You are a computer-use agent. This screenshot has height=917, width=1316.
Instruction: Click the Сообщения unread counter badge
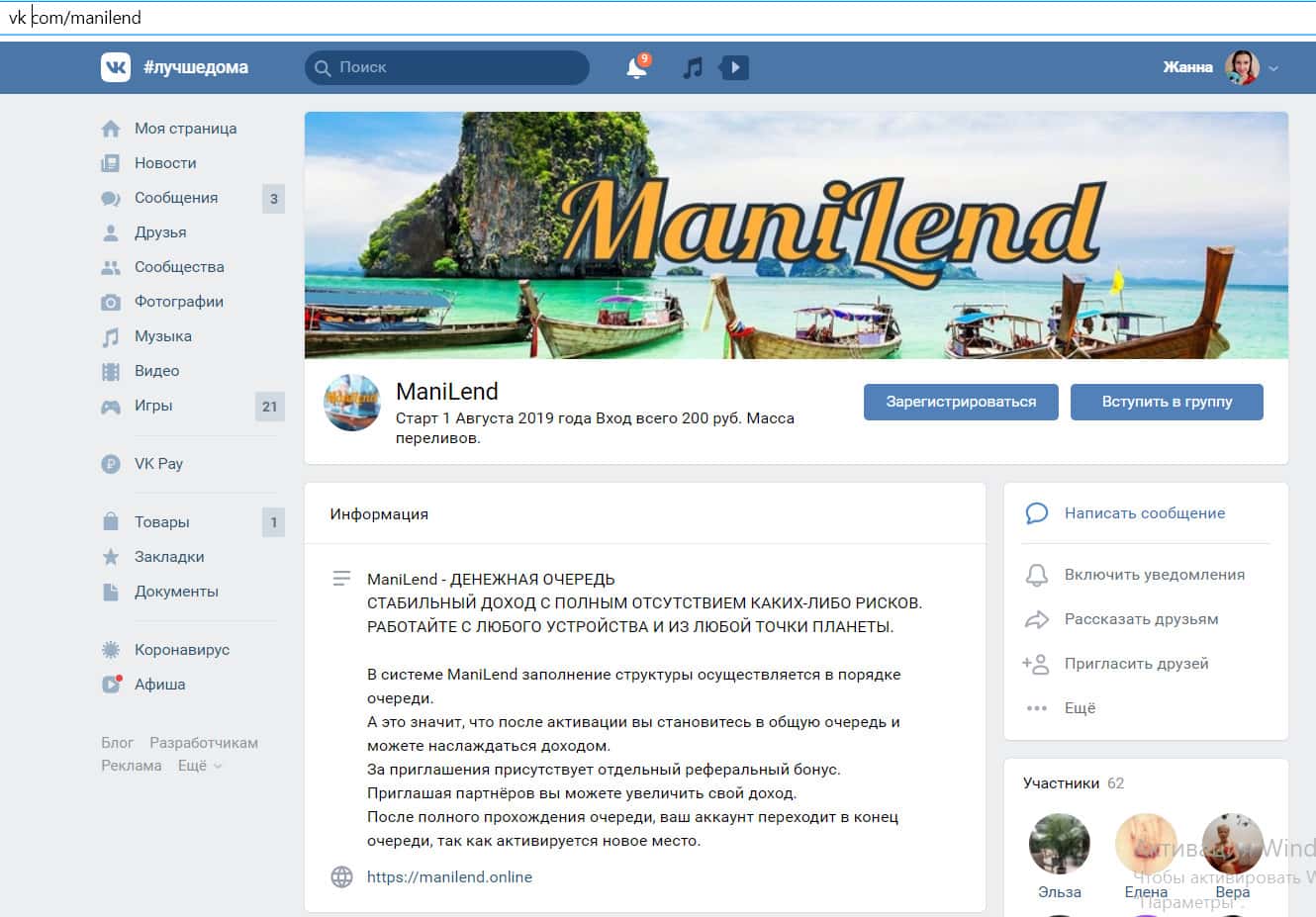point(274,199)
